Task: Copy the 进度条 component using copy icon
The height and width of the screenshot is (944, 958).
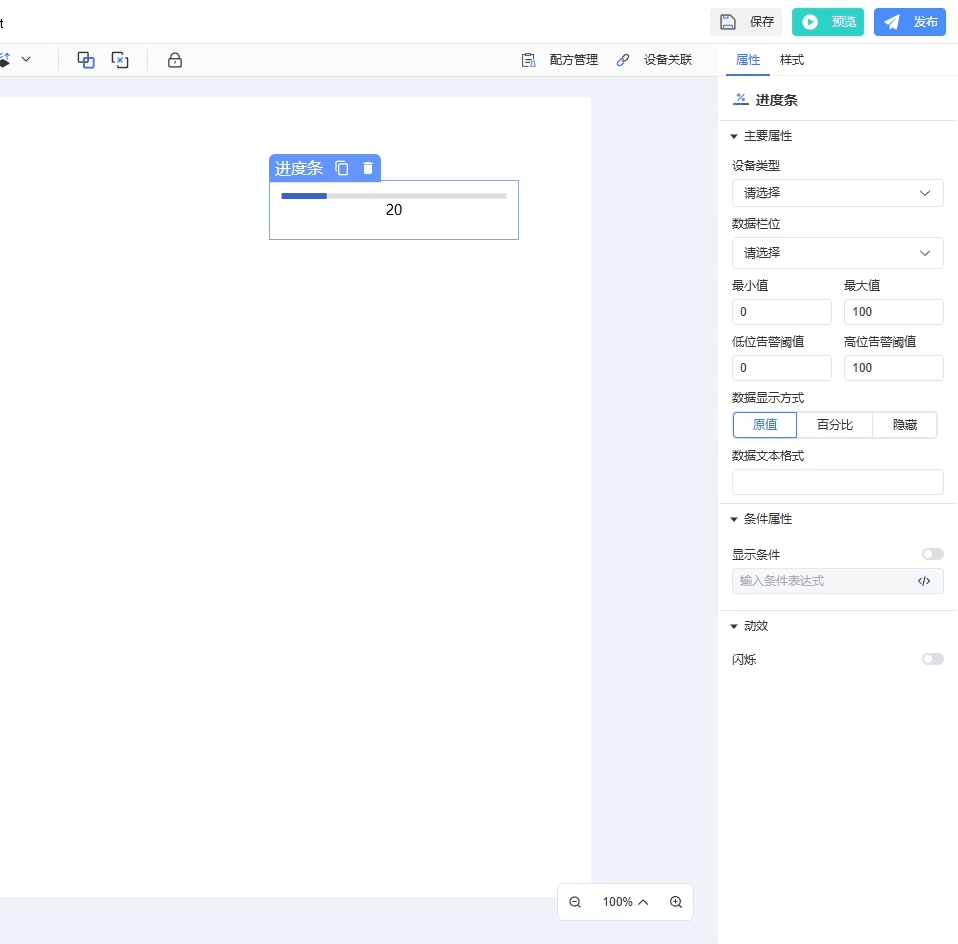Action: (x=342, y=168)
